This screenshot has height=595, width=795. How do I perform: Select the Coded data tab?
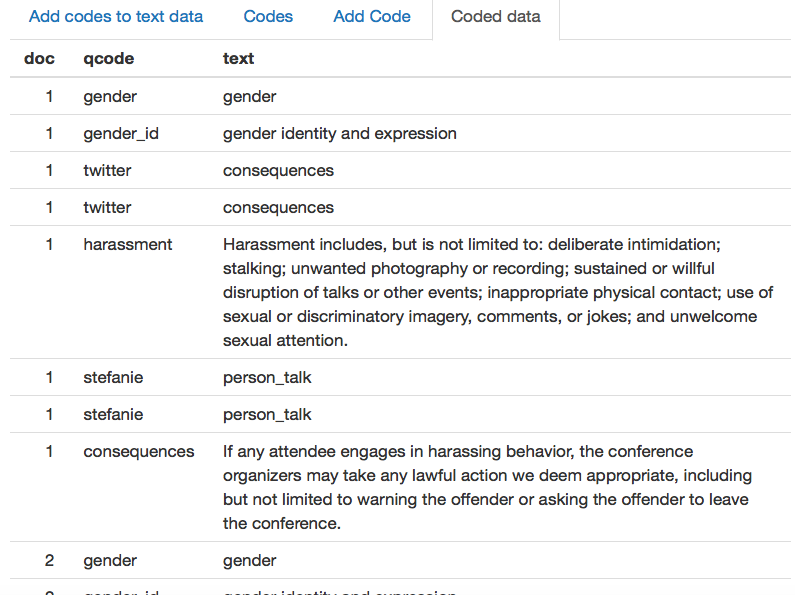pyautogui.click(x=496, y=17)
